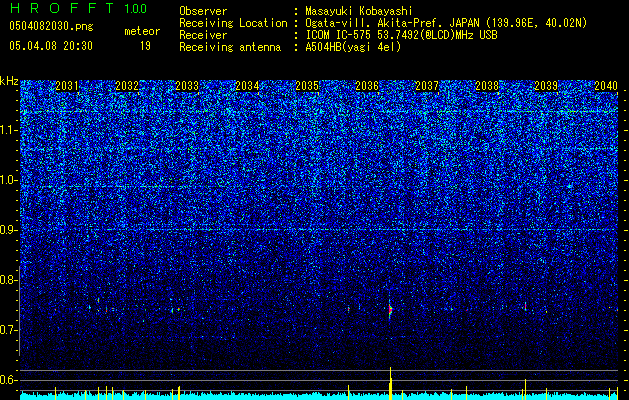Click the 2034 time marker

point(247,86)
